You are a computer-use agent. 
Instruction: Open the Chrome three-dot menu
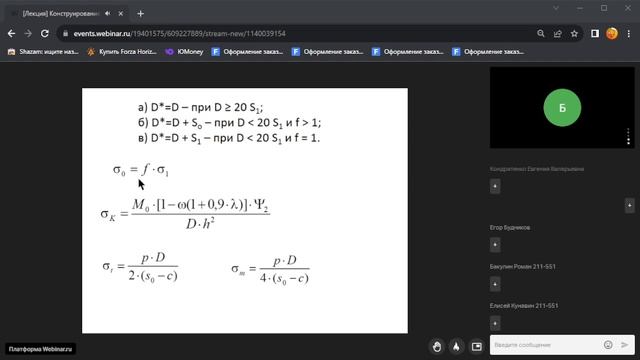point(629,34)
